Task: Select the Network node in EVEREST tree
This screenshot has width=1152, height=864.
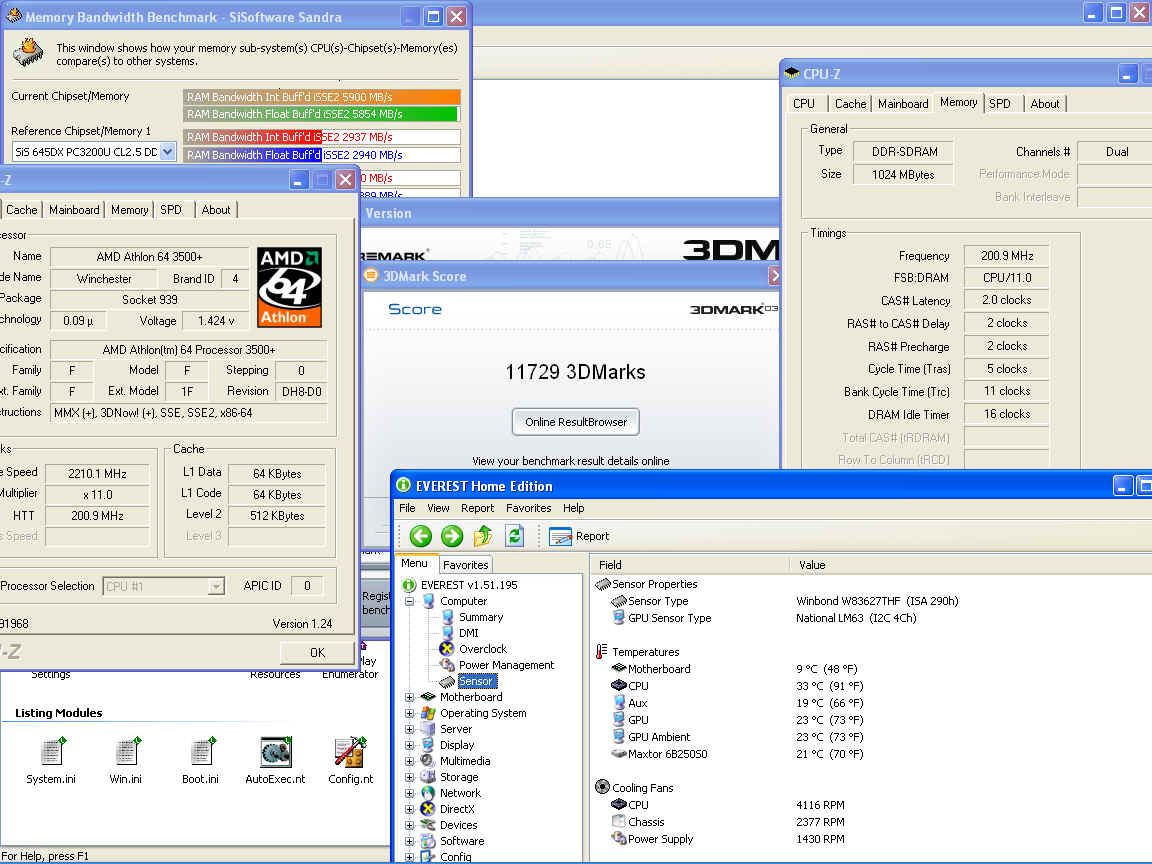Action: point(460,793)
